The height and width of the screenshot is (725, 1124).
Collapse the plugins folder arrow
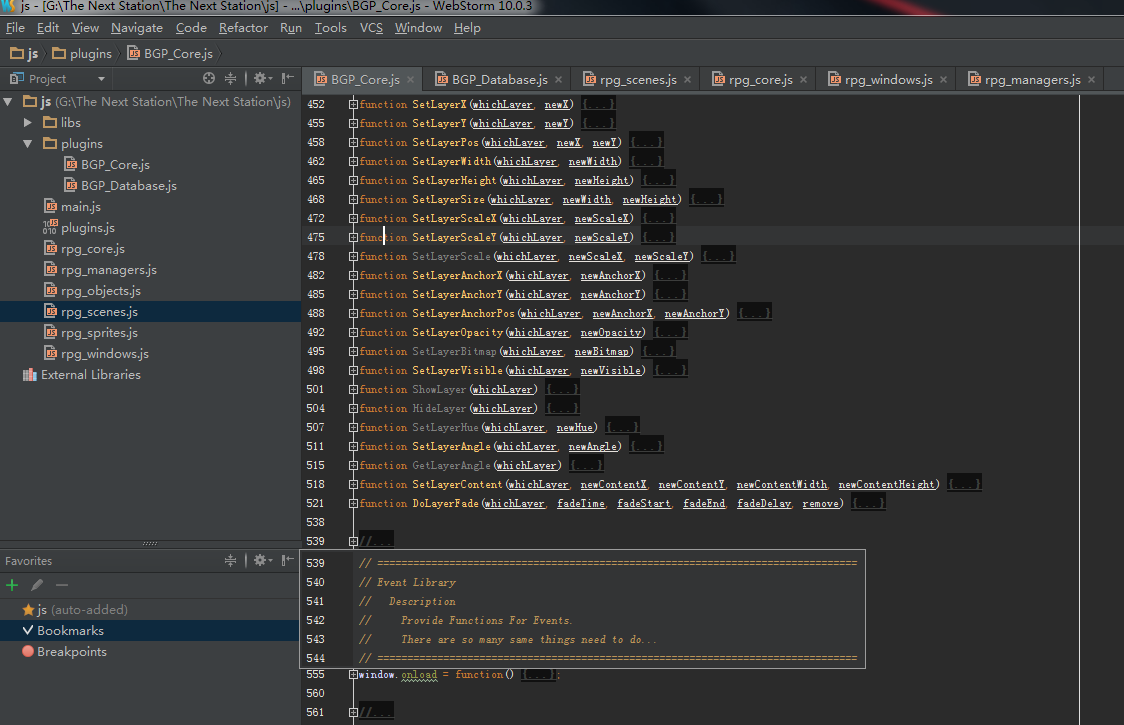click(x=28, y=143)
